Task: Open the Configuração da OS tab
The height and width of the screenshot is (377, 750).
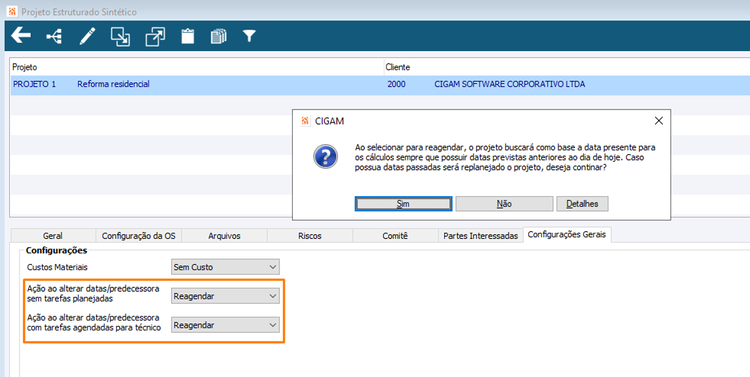Action: pyautogui.click(x=139, y=235)
